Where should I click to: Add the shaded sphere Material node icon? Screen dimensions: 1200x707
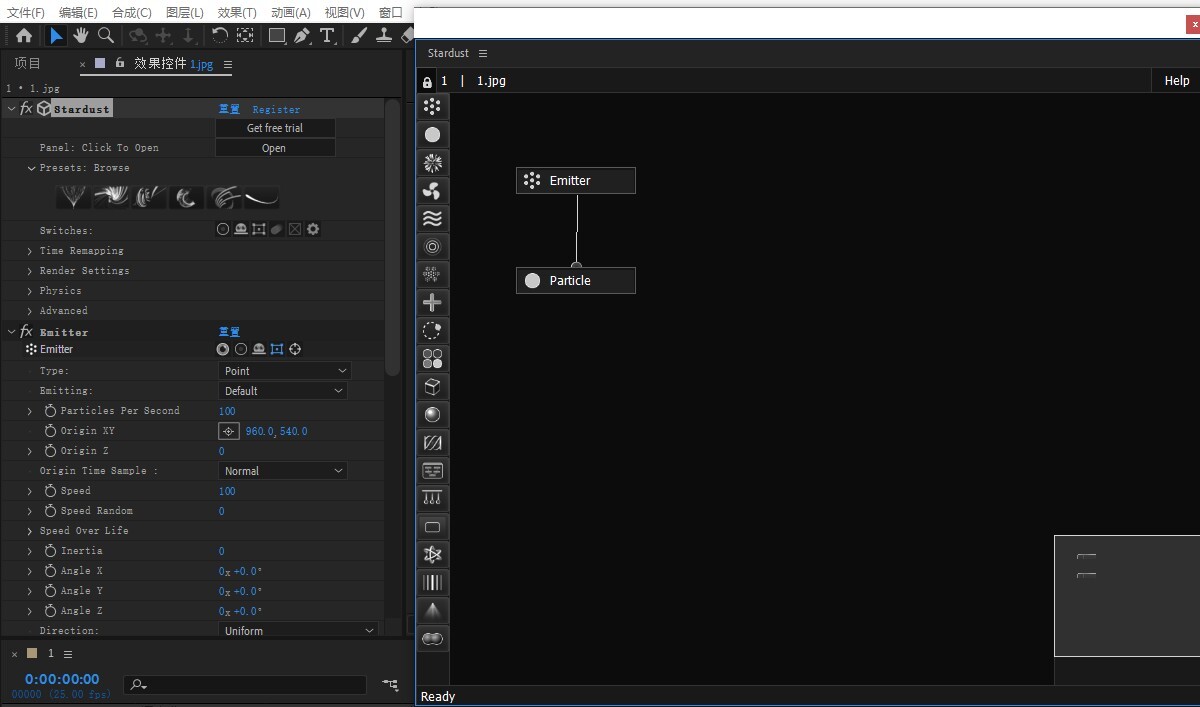(432, 414)
